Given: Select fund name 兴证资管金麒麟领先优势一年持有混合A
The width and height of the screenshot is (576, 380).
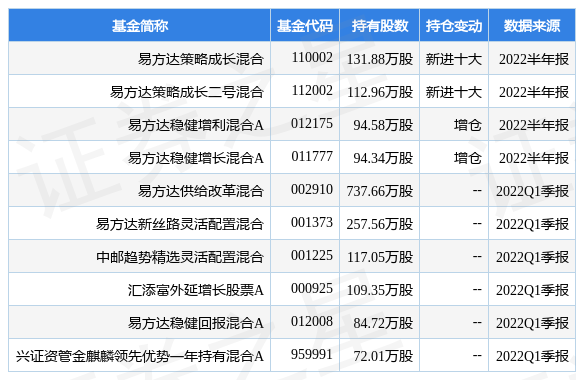Looking at the screenshot, I should click(140, 356).
